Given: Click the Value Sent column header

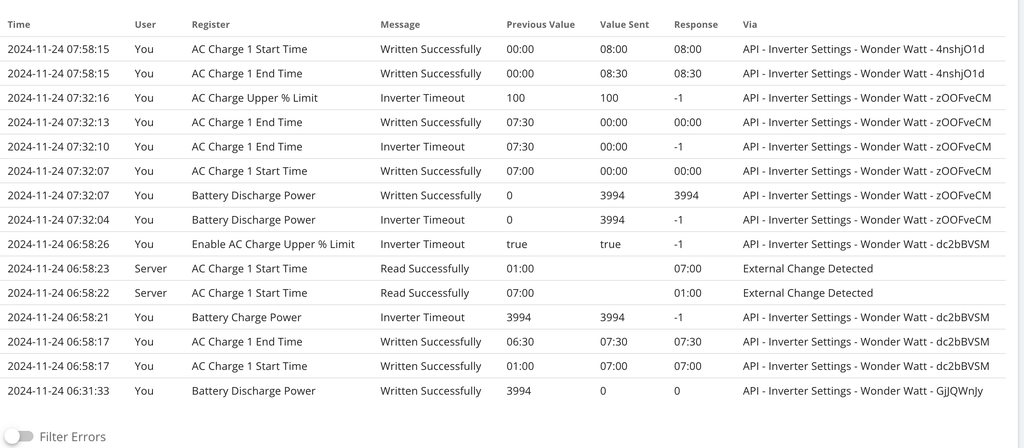Looking at the screenshot, I should point(624,24).
